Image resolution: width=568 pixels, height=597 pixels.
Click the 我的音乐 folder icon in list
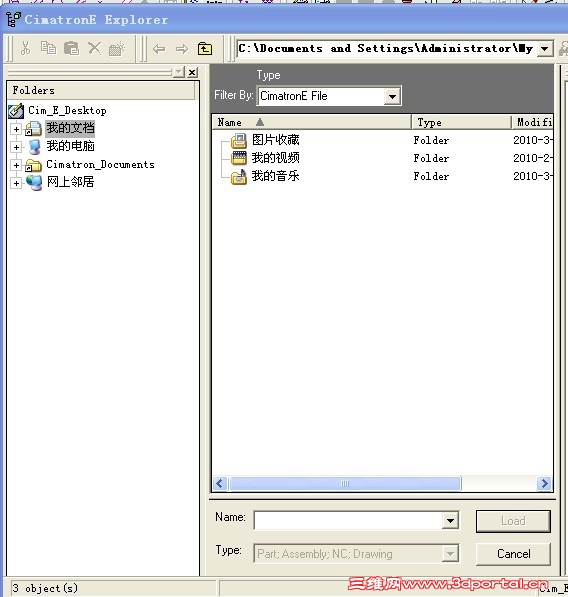pyautogui.click(x=239, y=177)
